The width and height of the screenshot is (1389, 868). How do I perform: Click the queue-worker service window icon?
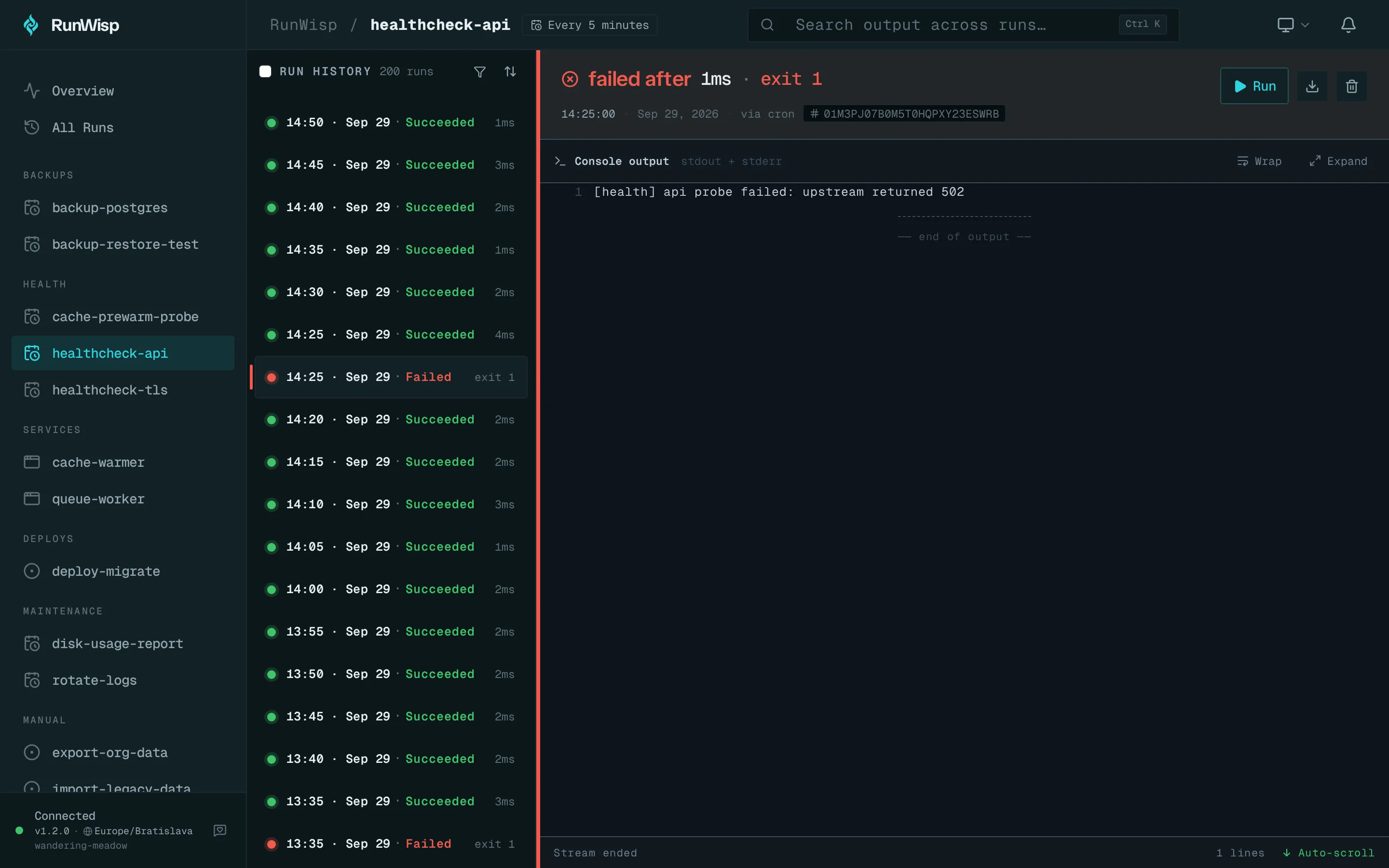point(32,499)
